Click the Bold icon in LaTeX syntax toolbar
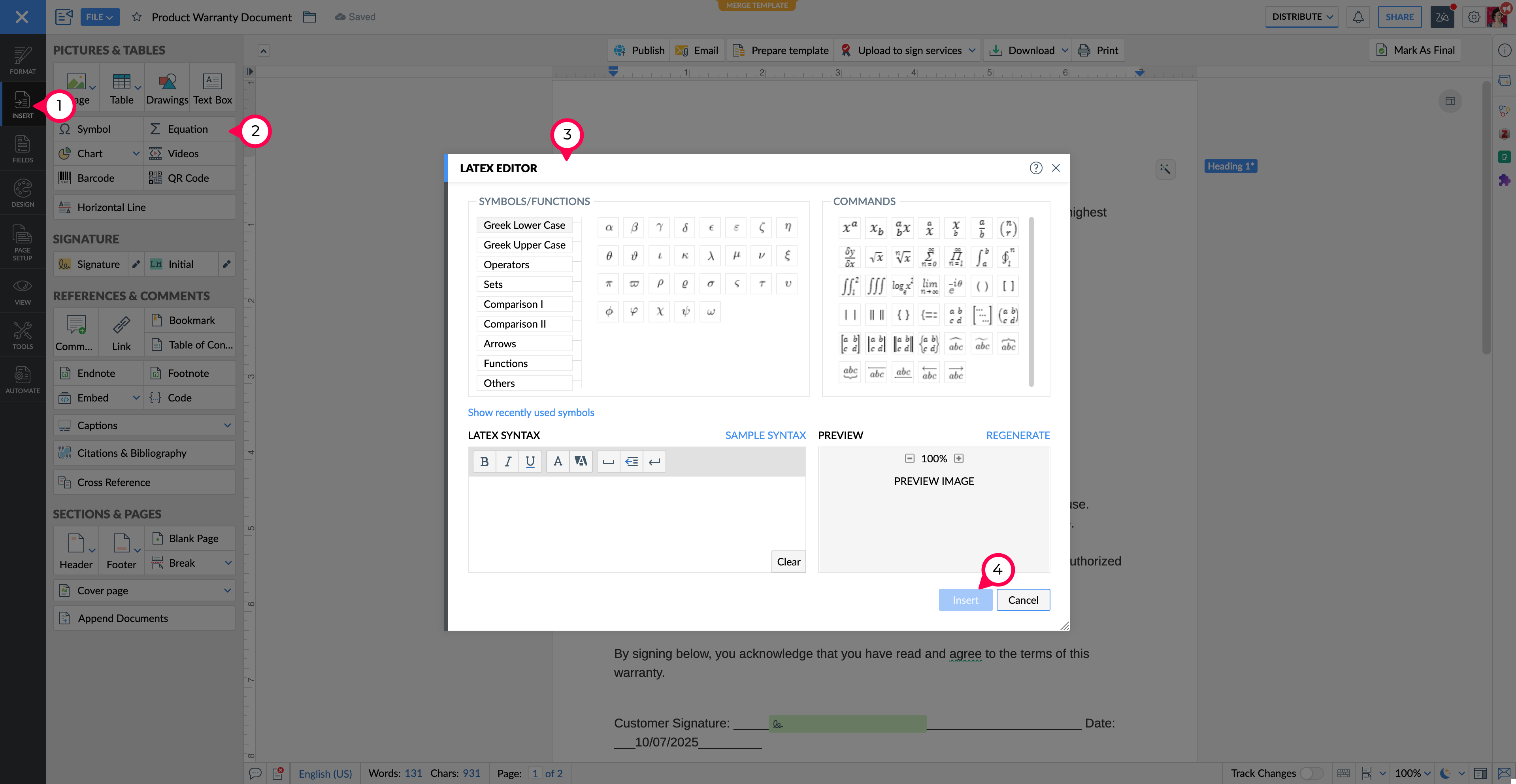Image resolution: width=1516 pixels, height=784 pixels. (484, 462)
